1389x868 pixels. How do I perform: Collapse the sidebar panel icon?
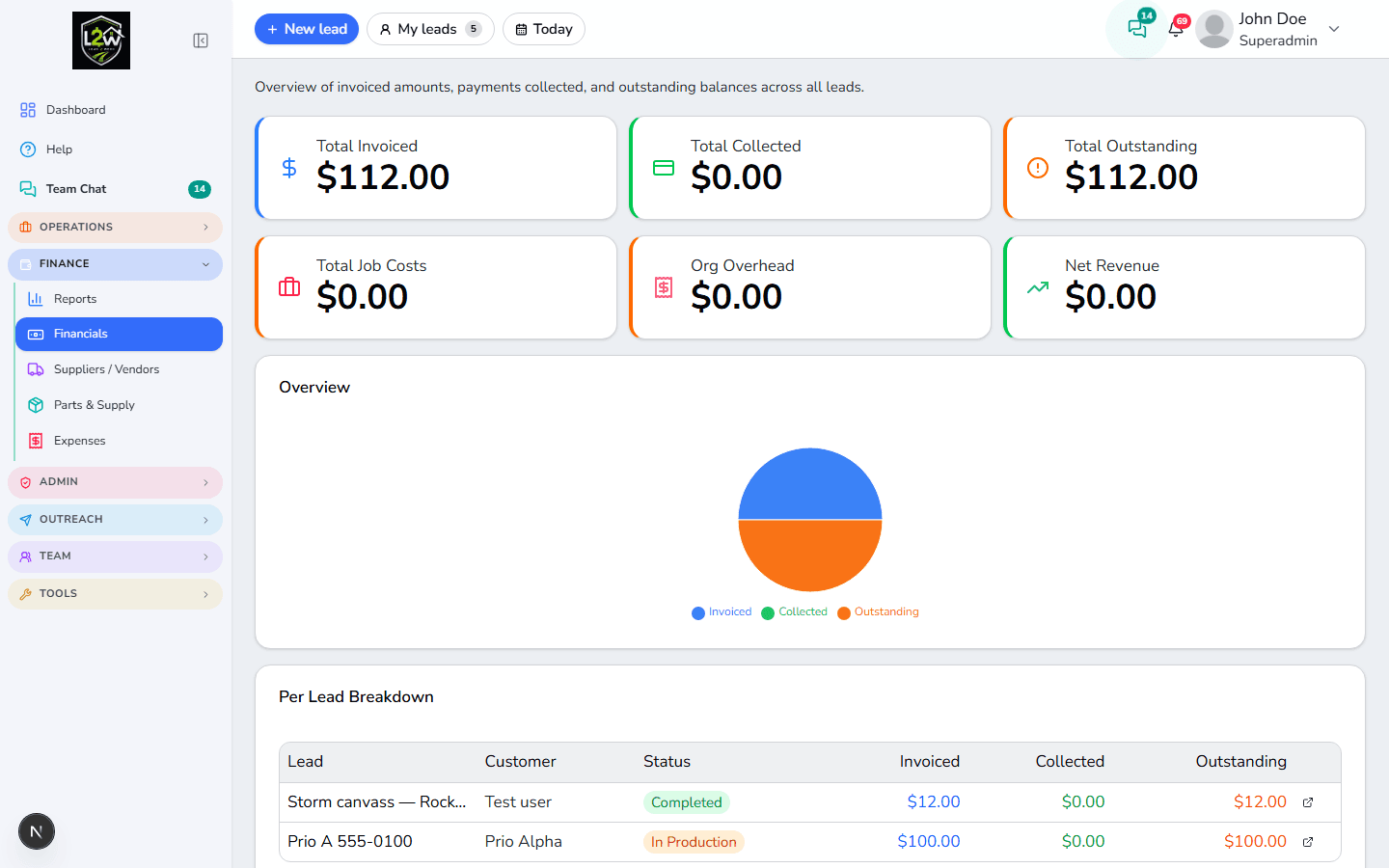pos(201,41)
